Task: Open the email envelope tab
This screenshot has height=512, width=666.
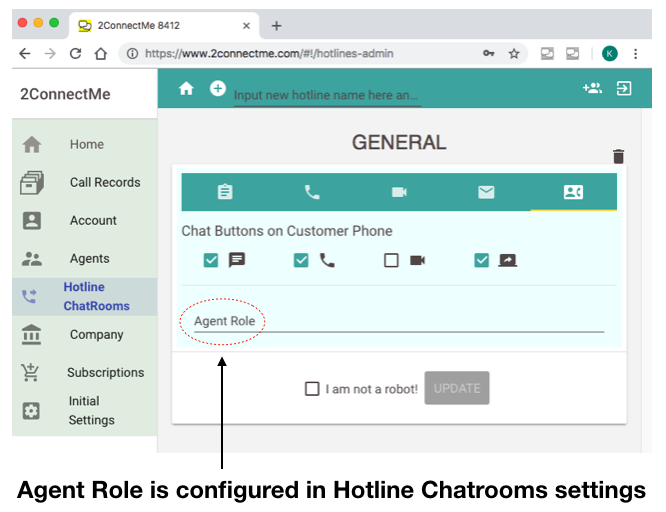Action: tap(486, 192)
